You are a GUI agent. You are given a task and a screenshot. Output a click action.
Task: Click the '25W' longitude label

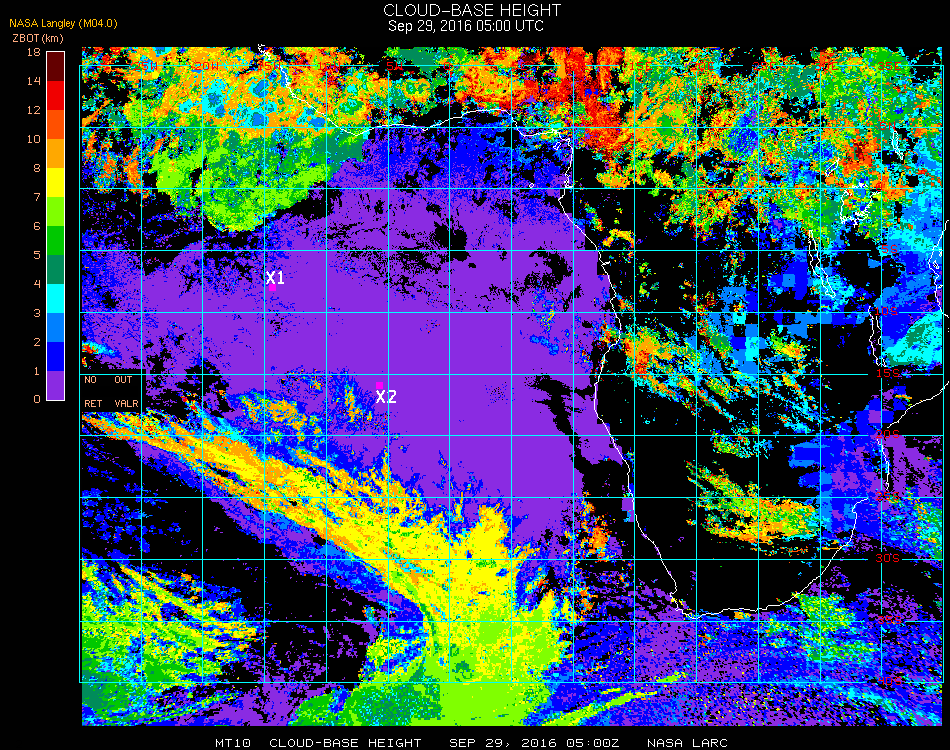pyautogui.click(x=145, y=65)
